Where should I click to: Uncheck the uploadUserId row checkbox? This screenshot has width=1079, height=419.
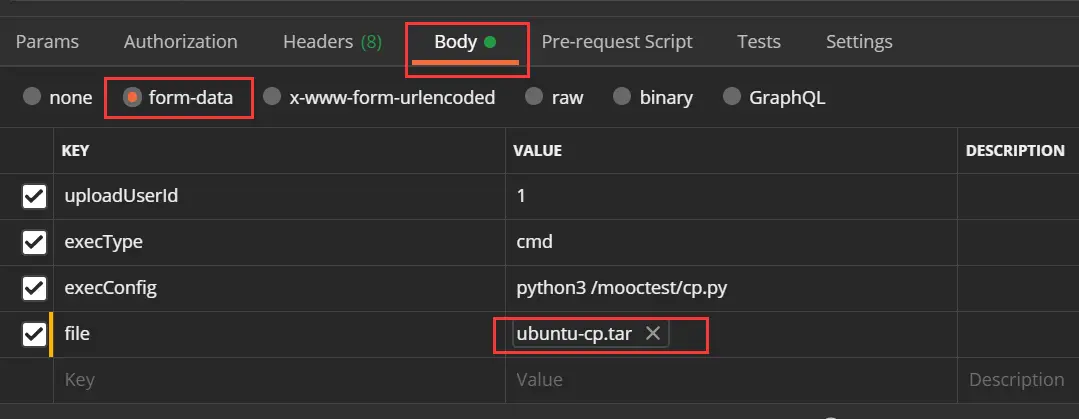34,196
